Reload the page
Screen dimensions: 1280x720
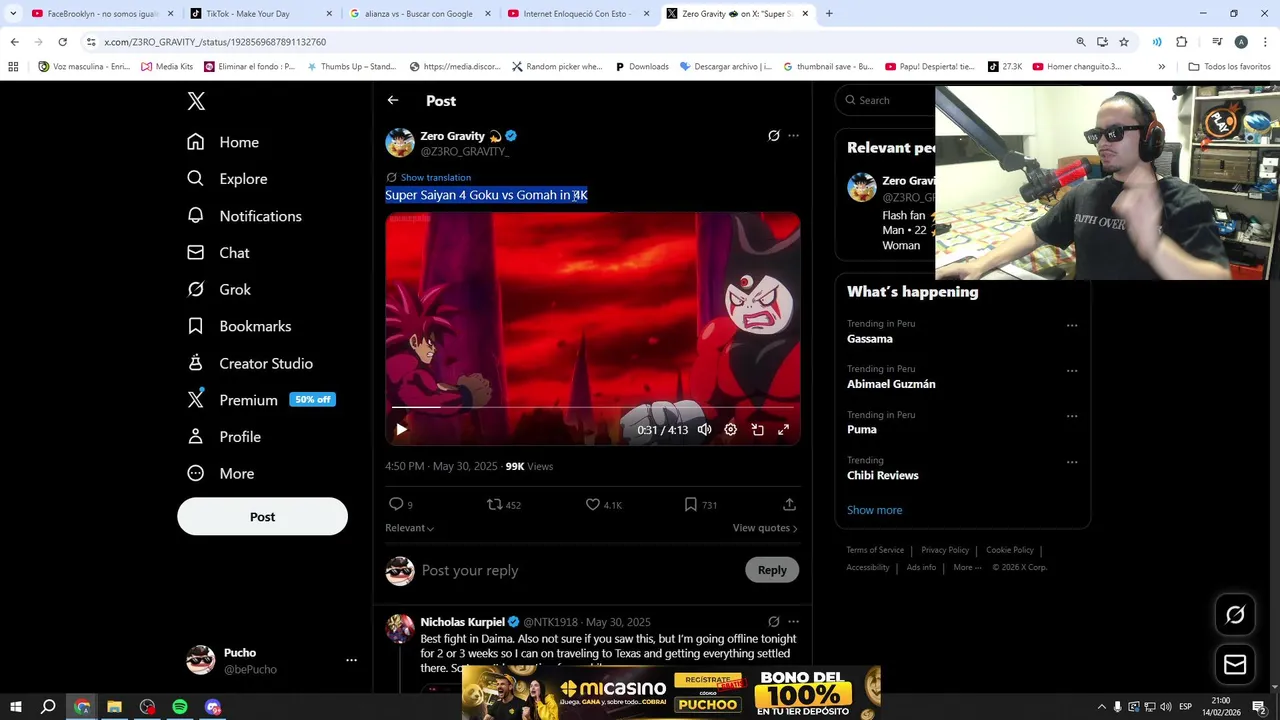62,42
